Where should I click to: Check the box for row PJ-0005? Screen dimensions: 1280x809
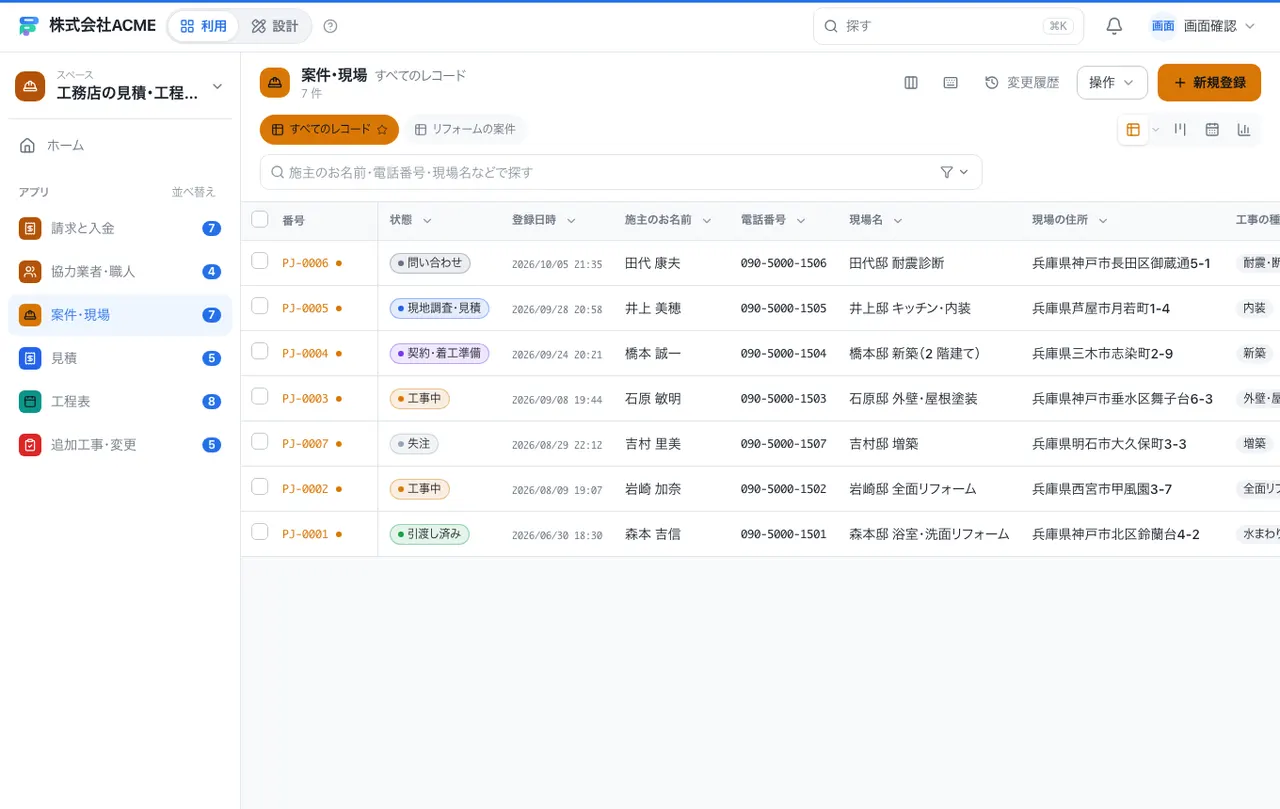pyautogui.click(x=260, y=306)
